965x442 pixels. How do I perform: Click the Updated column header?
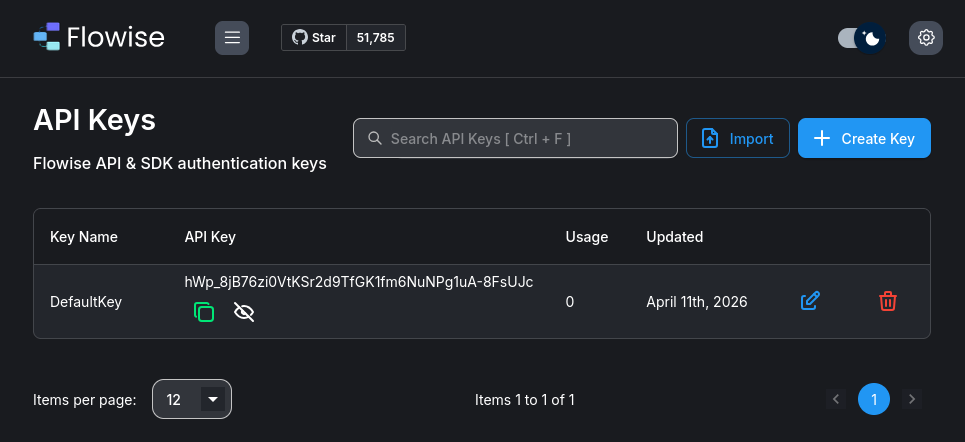point(675,237)
